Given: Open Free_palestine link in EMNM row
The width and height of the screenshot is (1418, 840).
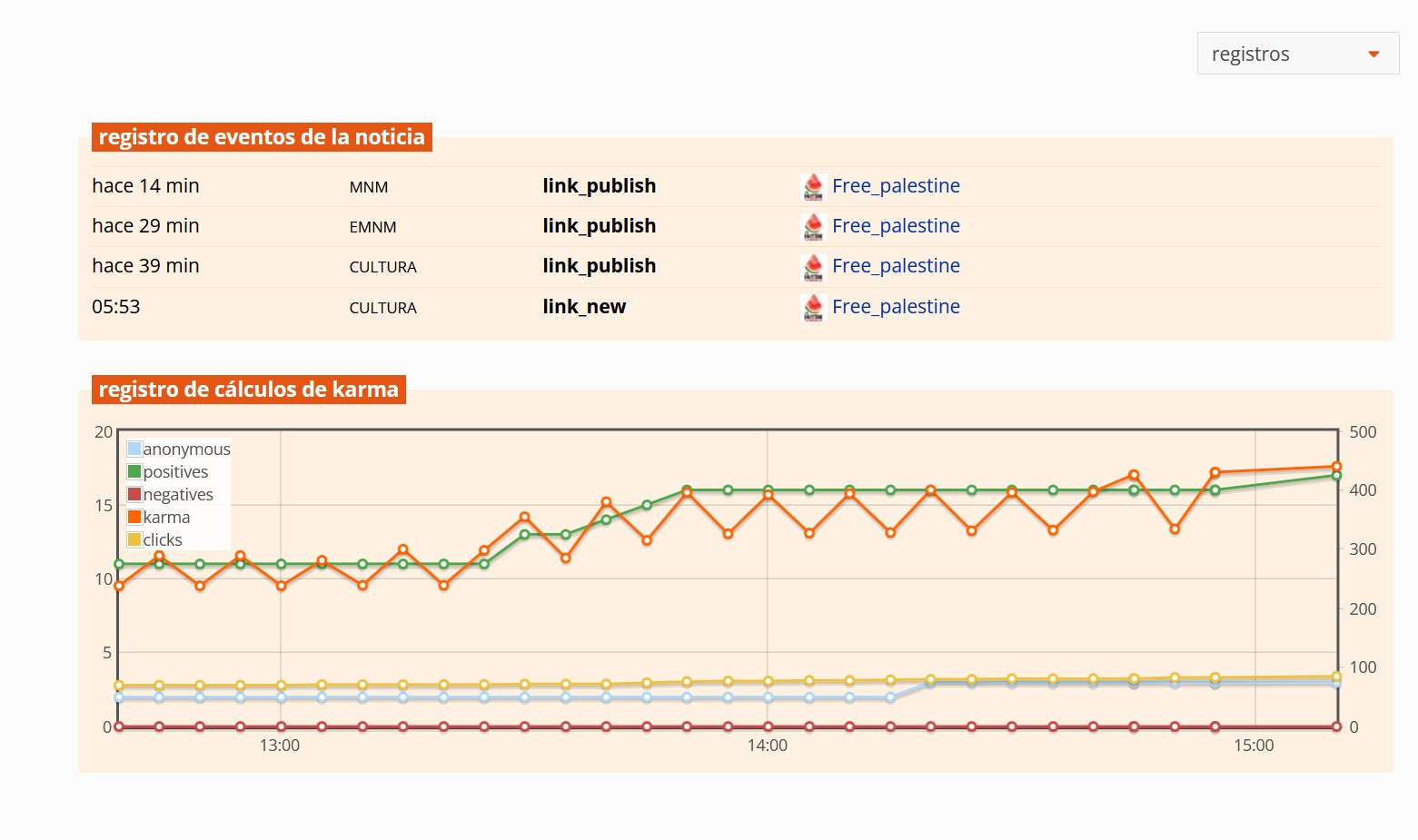Looking at the screenshot, I should [896, 226].
